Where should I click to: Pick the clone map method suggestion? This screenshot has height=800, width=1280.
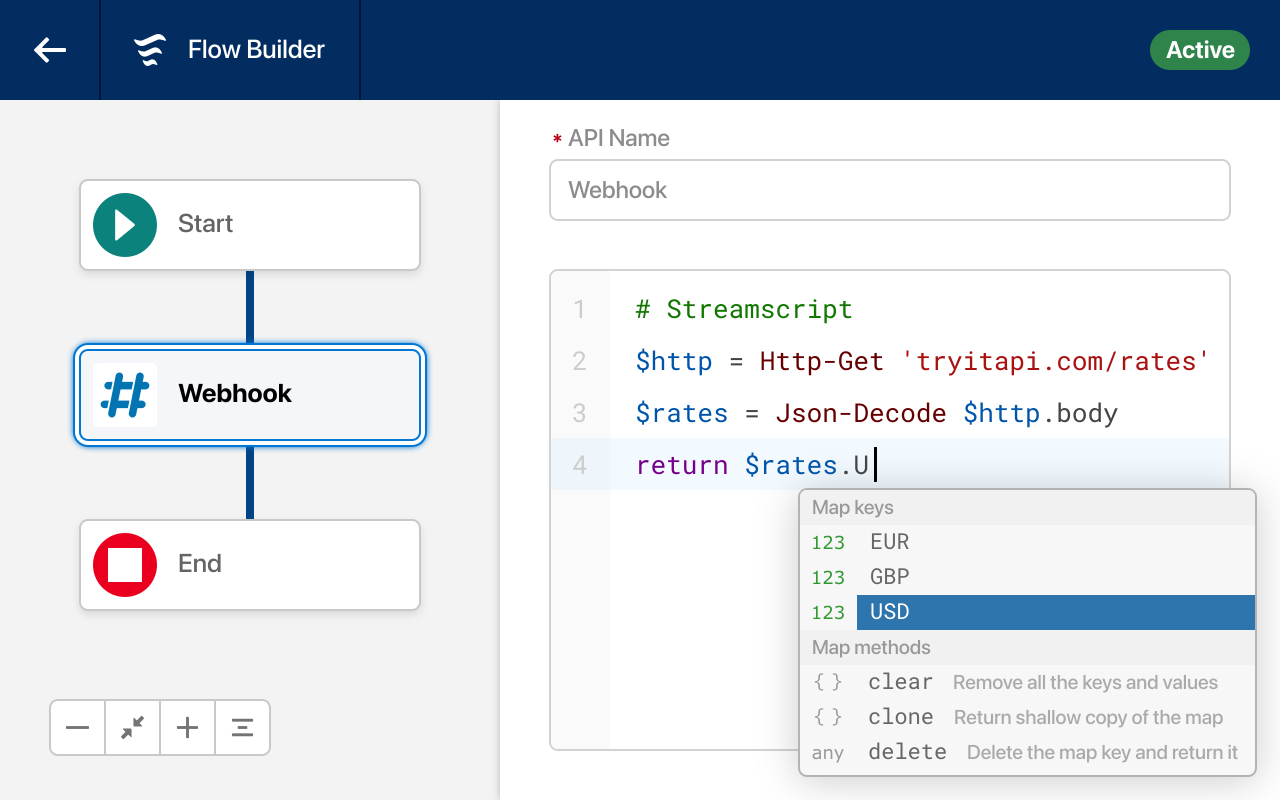(x=1027, y=717)
